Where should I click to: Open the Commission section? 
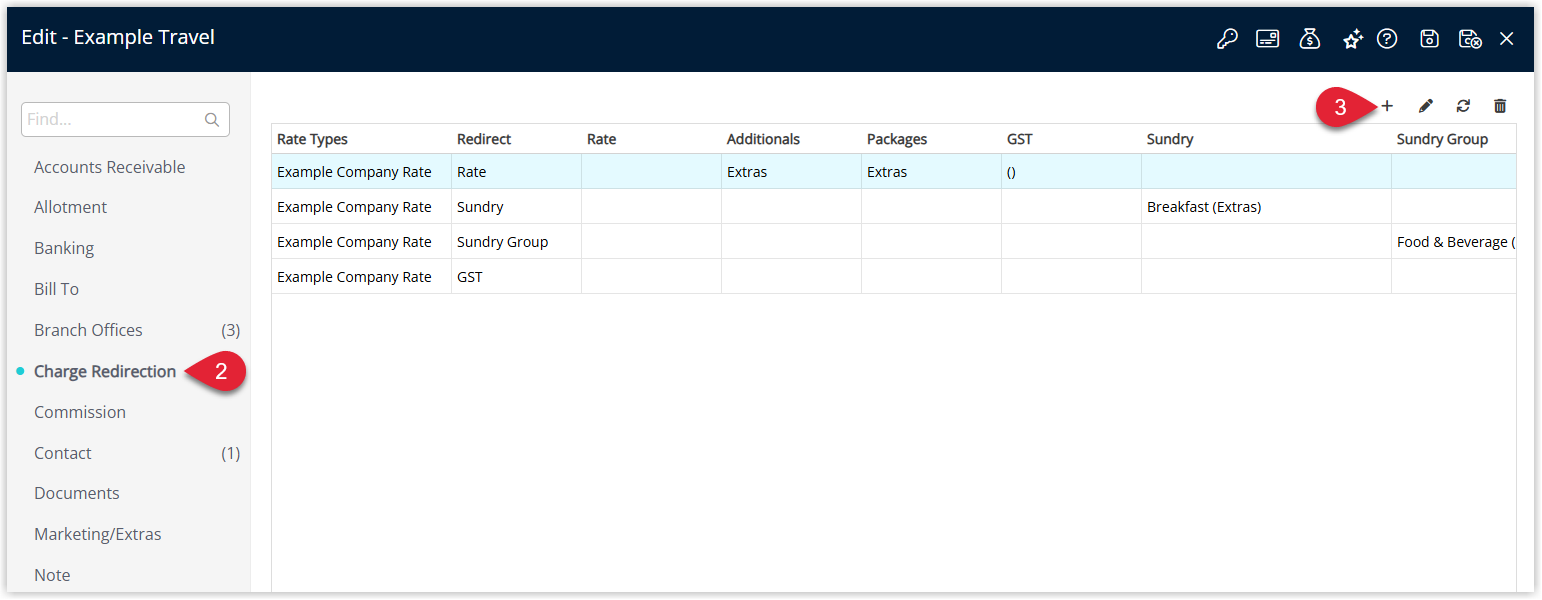tap(80, 412)
